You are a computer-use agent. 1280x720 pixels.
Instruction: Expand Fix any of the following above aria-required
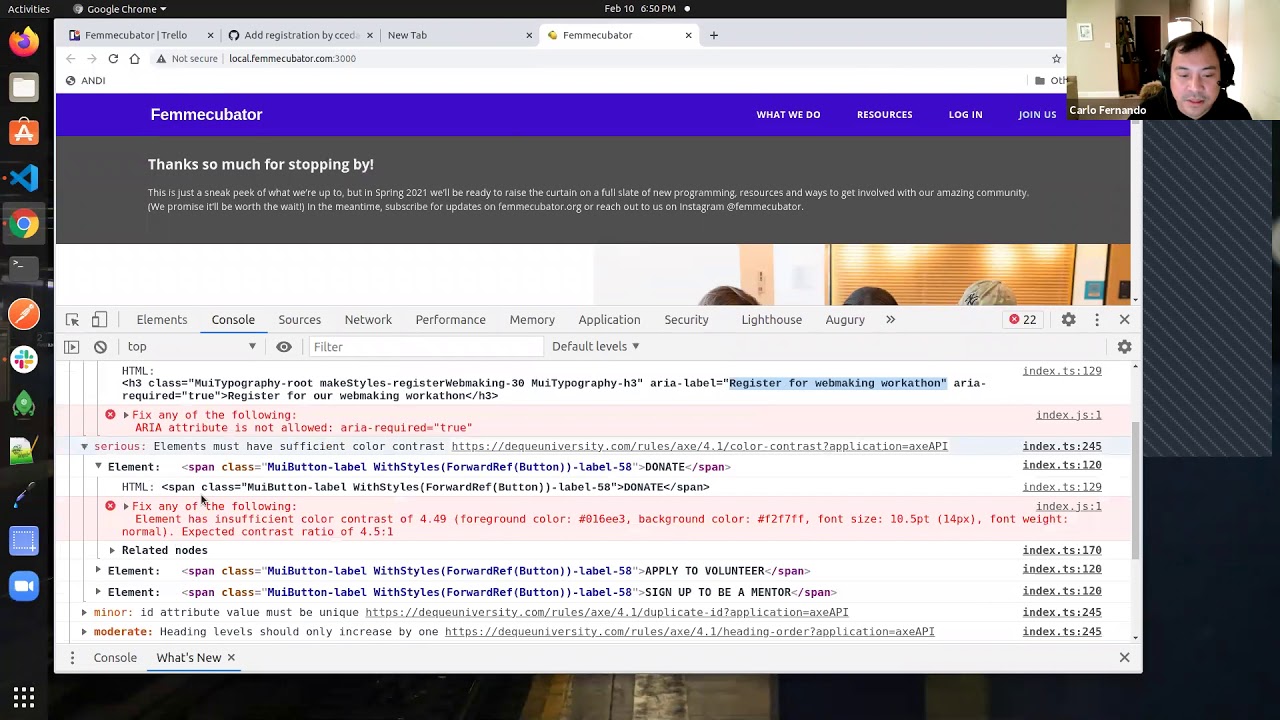click(x=125, y=415)
